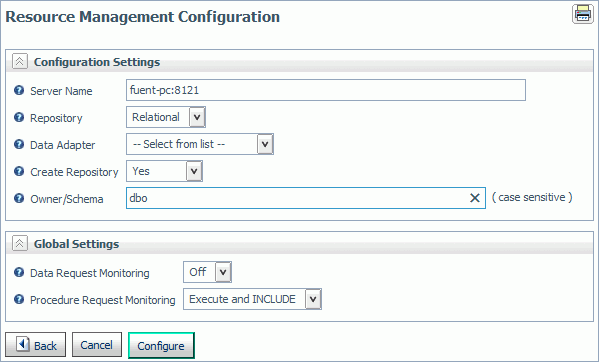Click the print icon at top right
This screenshot has height=362, width=599.
583,14
